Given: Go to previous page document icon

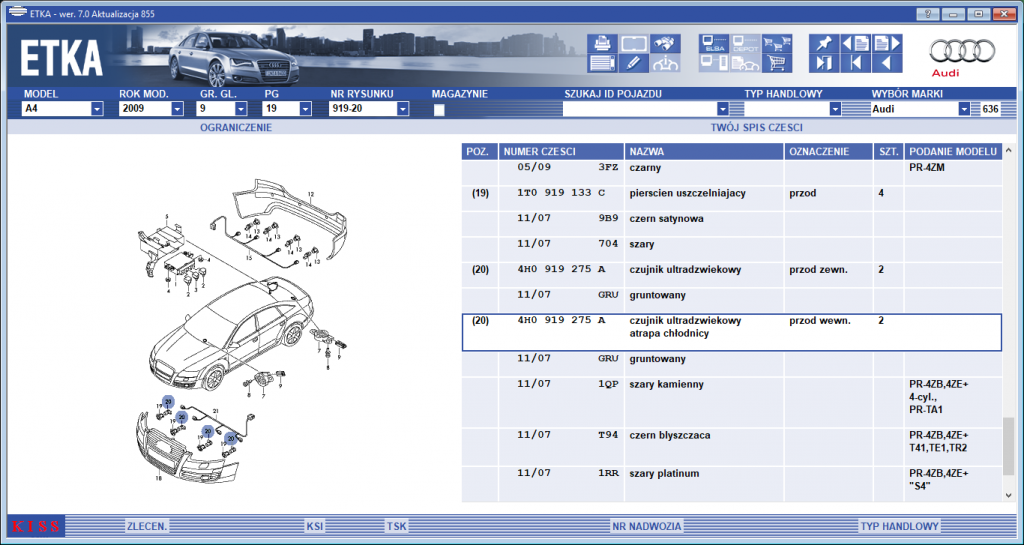Looking at the screenshot, I should tap(856, 44).
